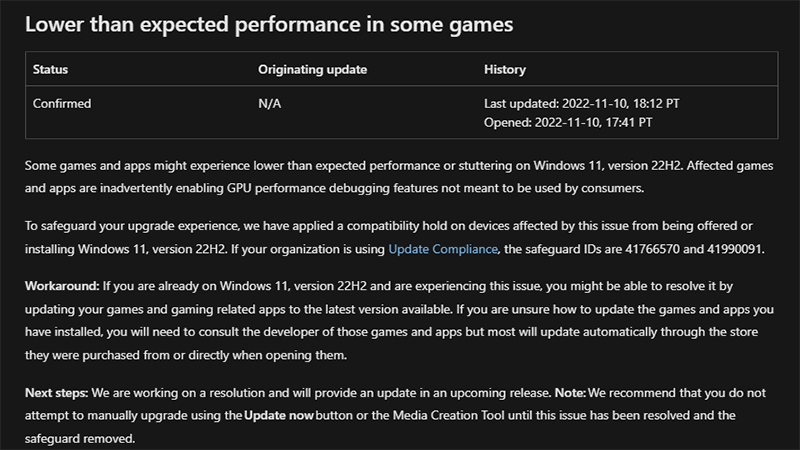Click the final line ending "safeguard removed"
800x450 pixels.
(x=80, y=438)
